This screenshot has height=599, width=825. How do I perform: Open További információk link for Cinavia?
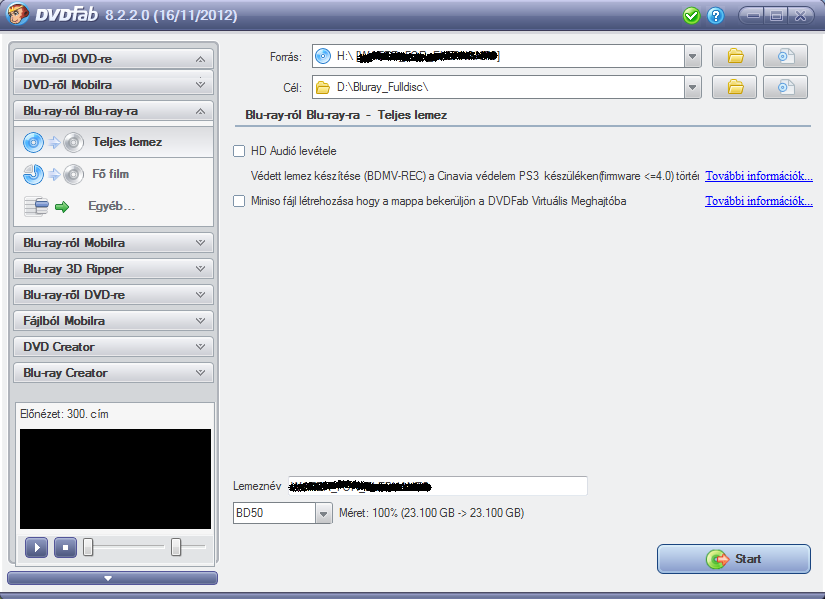click(759, 176)
